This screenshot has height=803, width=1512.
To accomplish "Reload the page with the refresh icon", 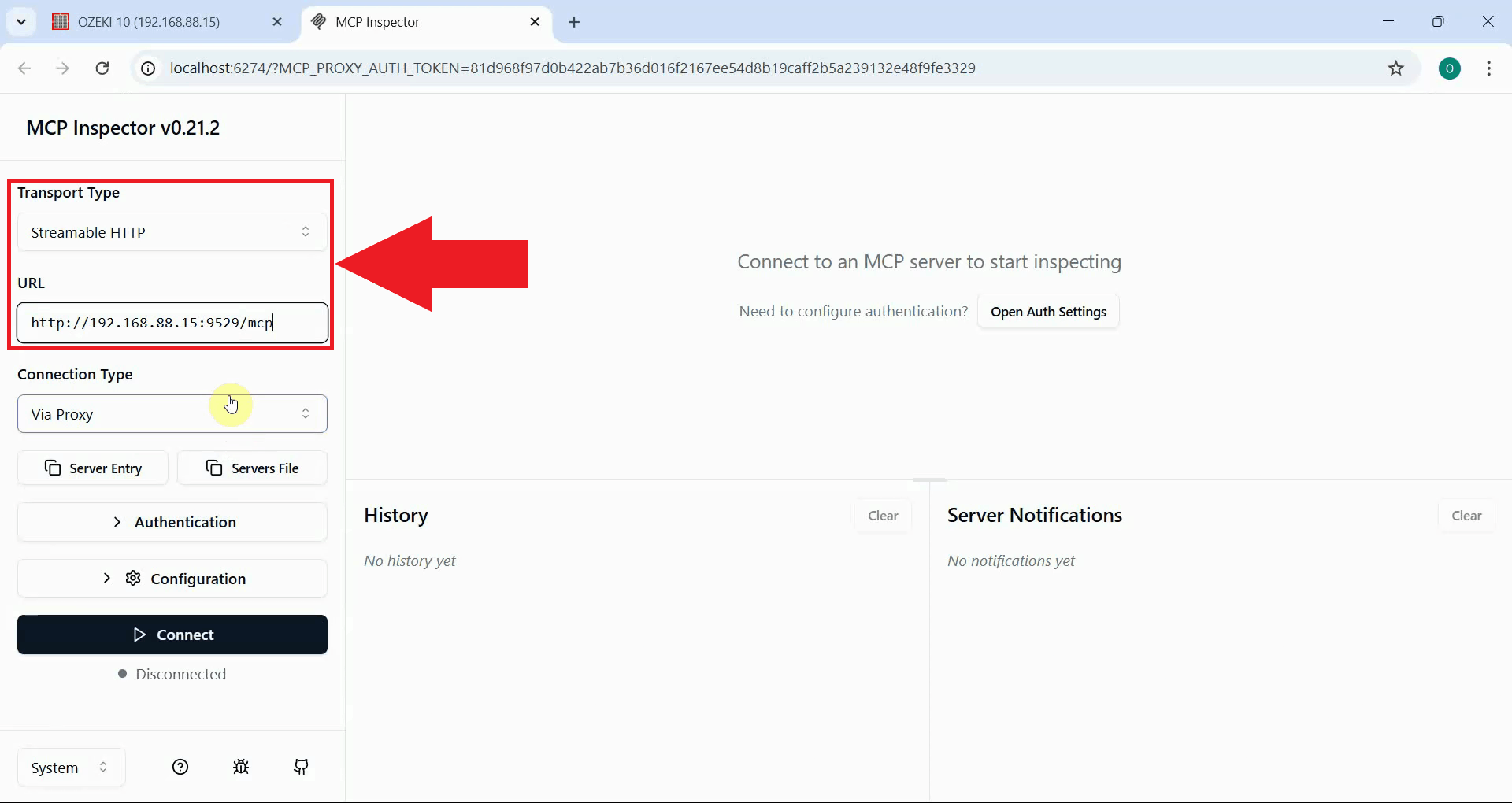I will coord(102,68).
